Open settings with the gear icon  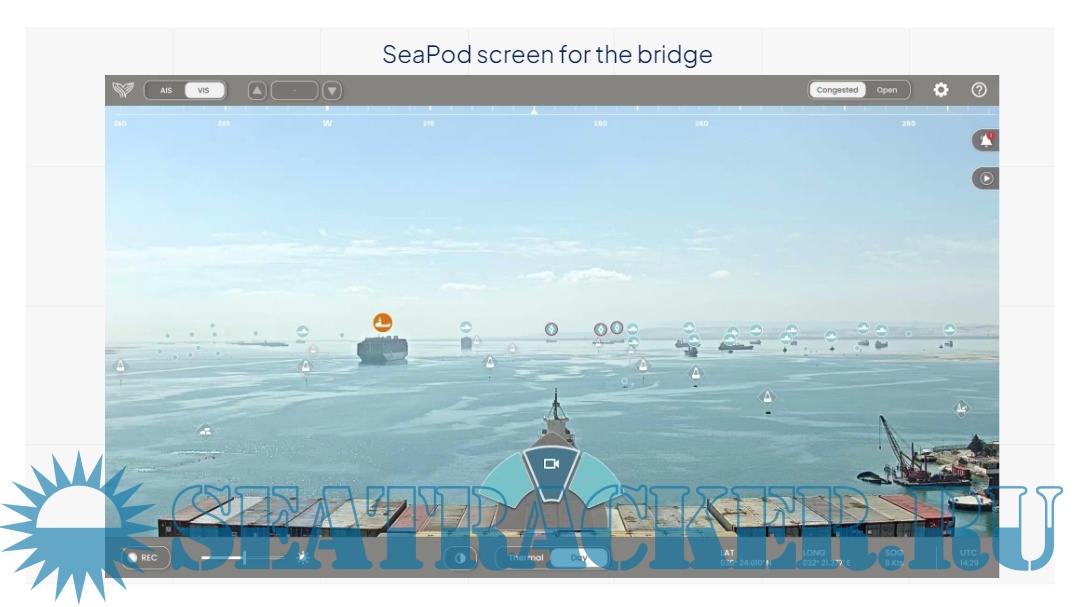point(941,90)
